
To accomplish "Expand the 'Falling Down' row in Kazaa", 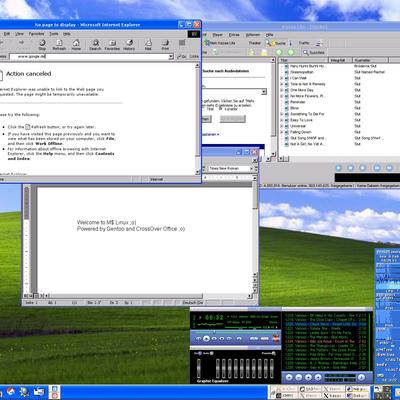I will (282, 132).
